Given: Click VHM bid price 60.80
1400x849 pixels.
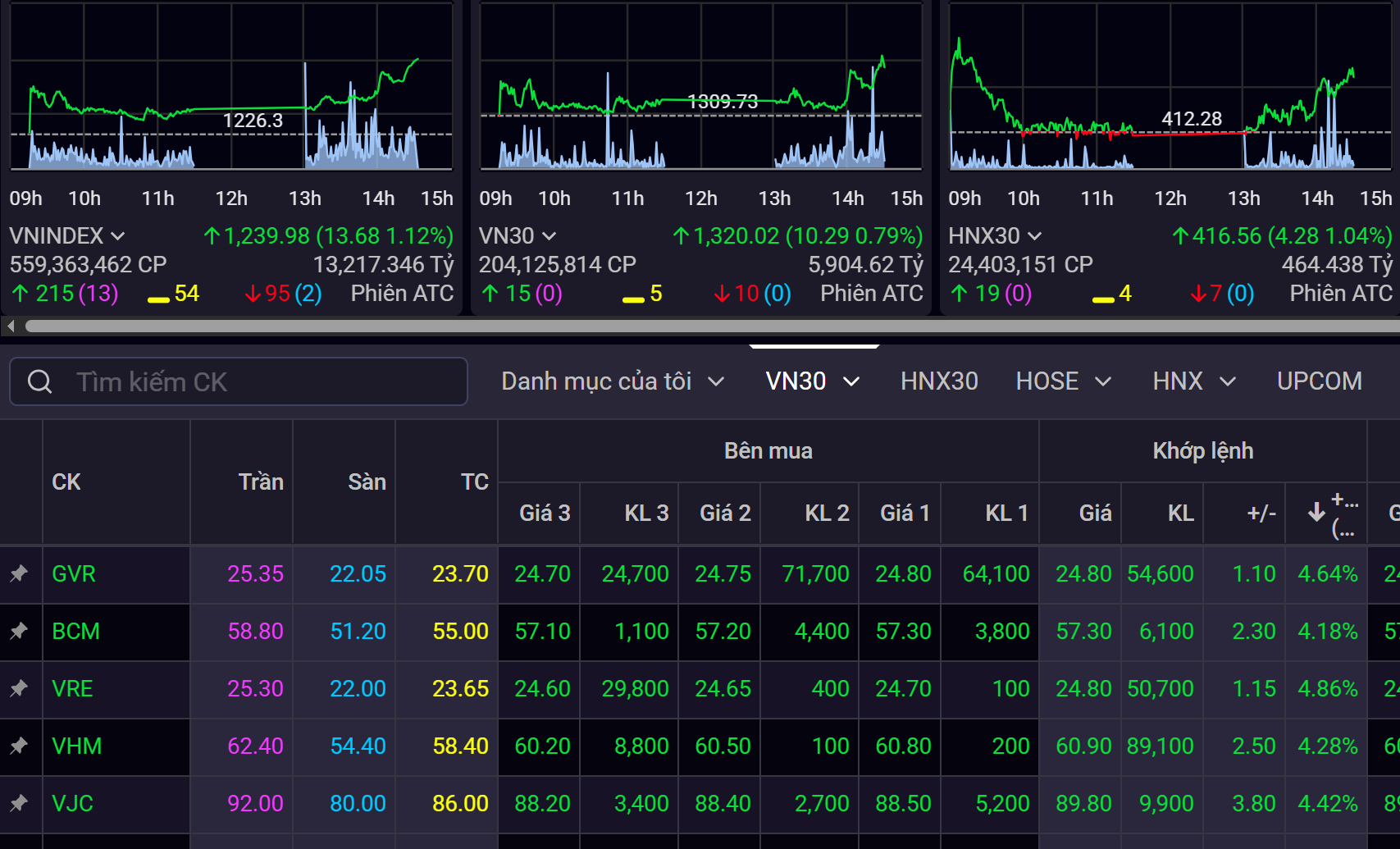Looking at the screenshot, I should tap(903, 746).
